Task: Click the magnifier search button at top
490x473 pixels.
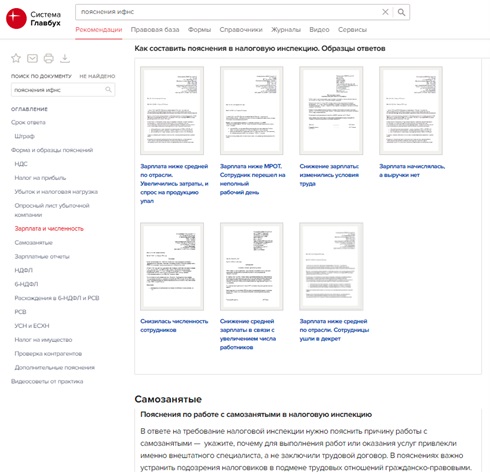Action: pyautogui.click(x=401, y=12)
